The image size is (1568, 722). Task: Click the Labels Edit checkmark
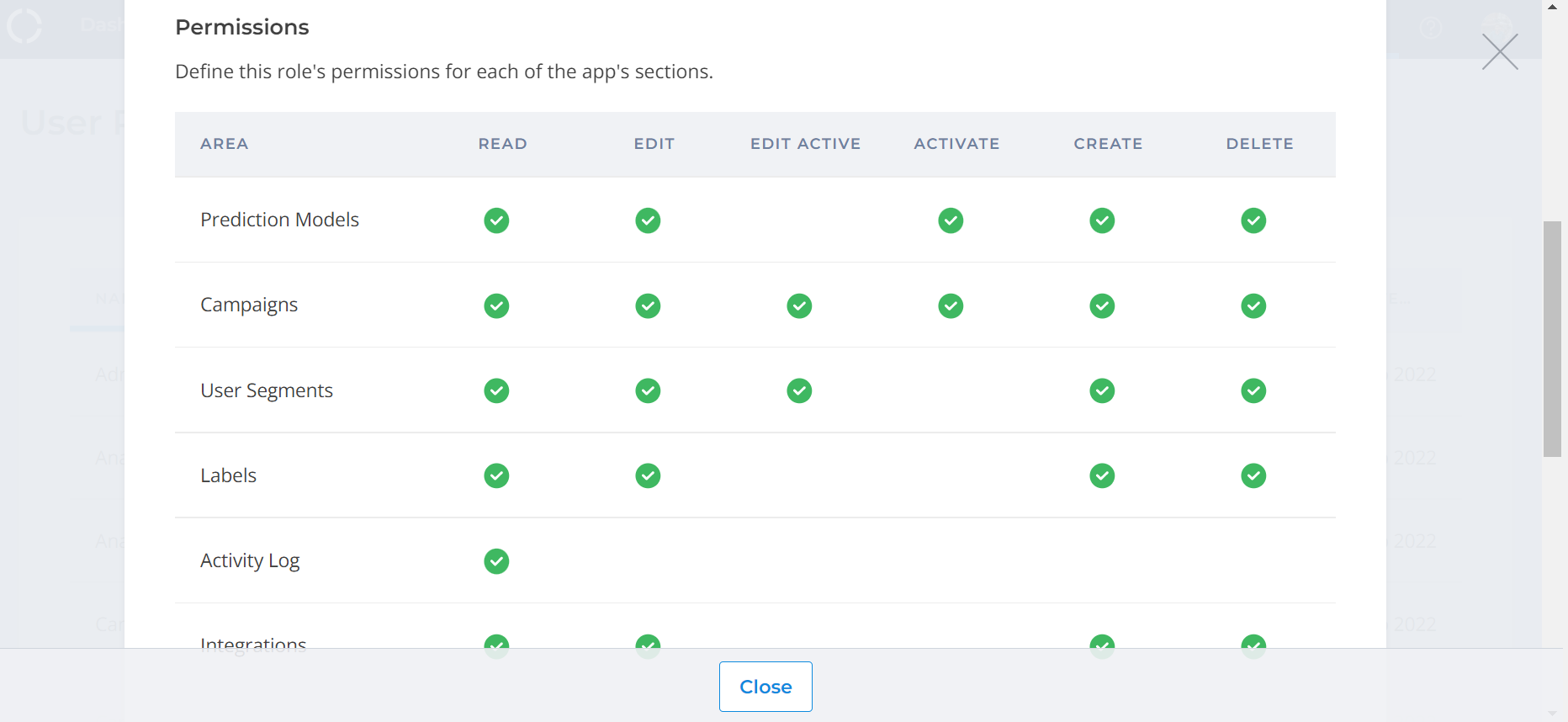pos(648,475)
